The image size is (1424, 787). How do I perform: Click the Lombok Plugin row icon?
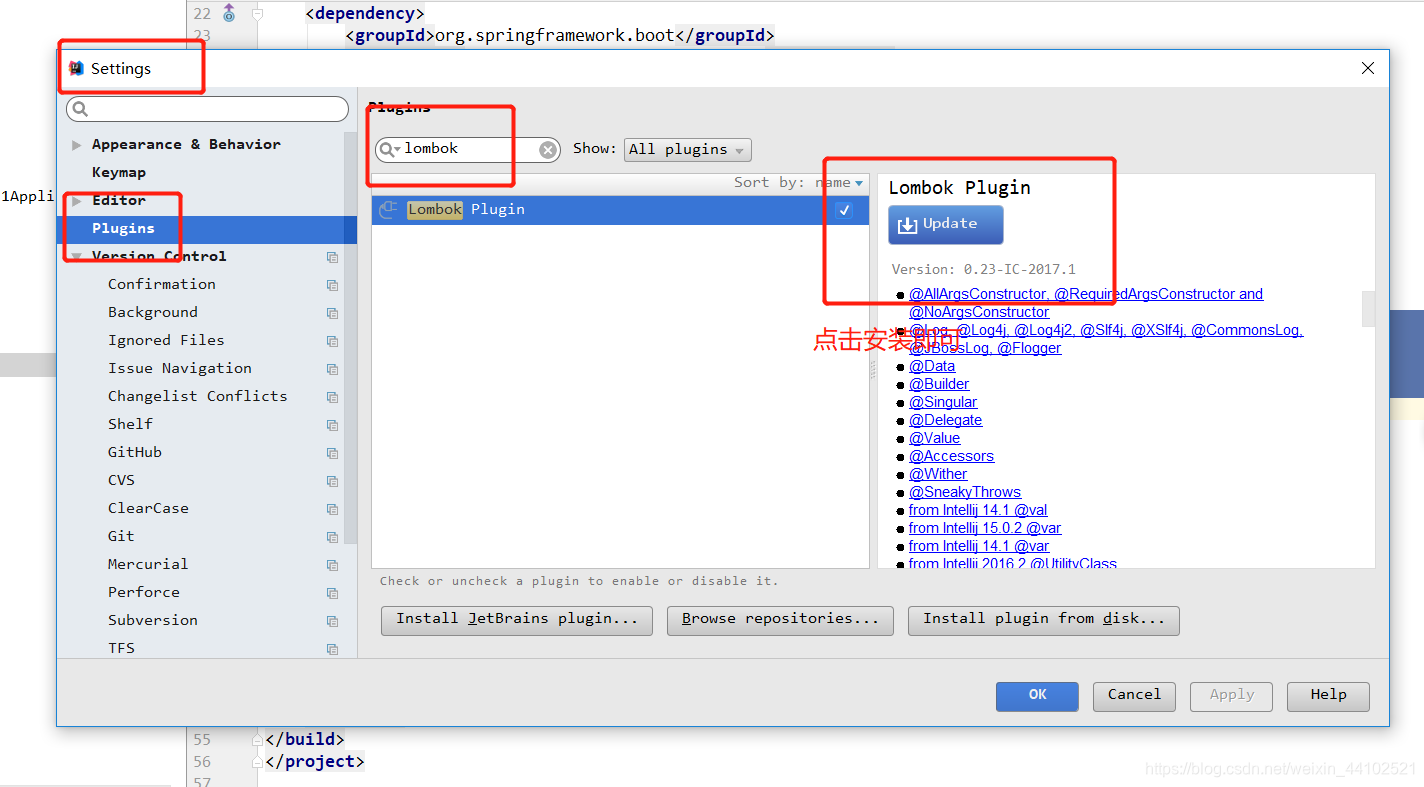[389, 210]
